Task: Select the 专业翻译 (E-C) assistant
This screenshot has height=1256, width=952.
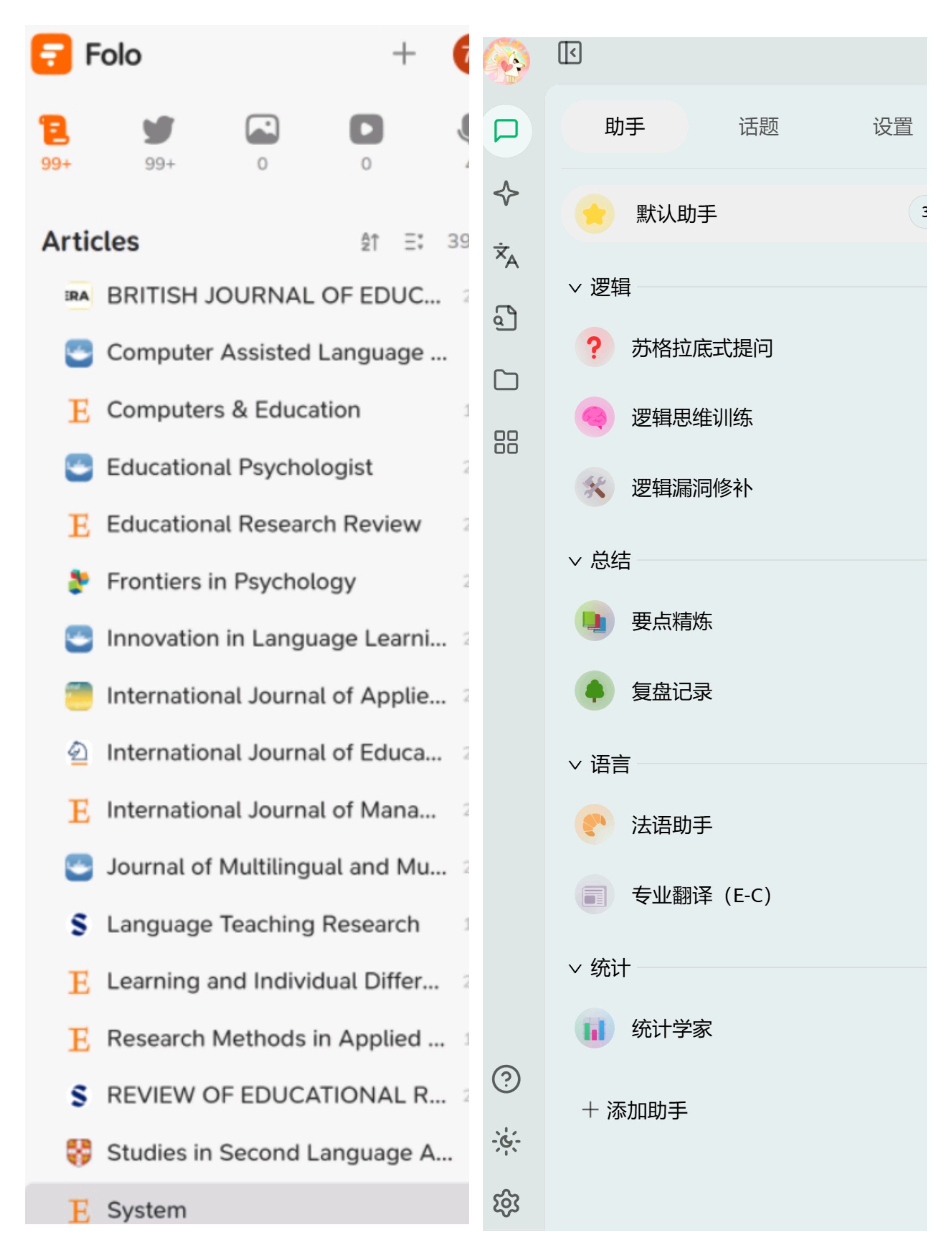Action: [744, 895]
